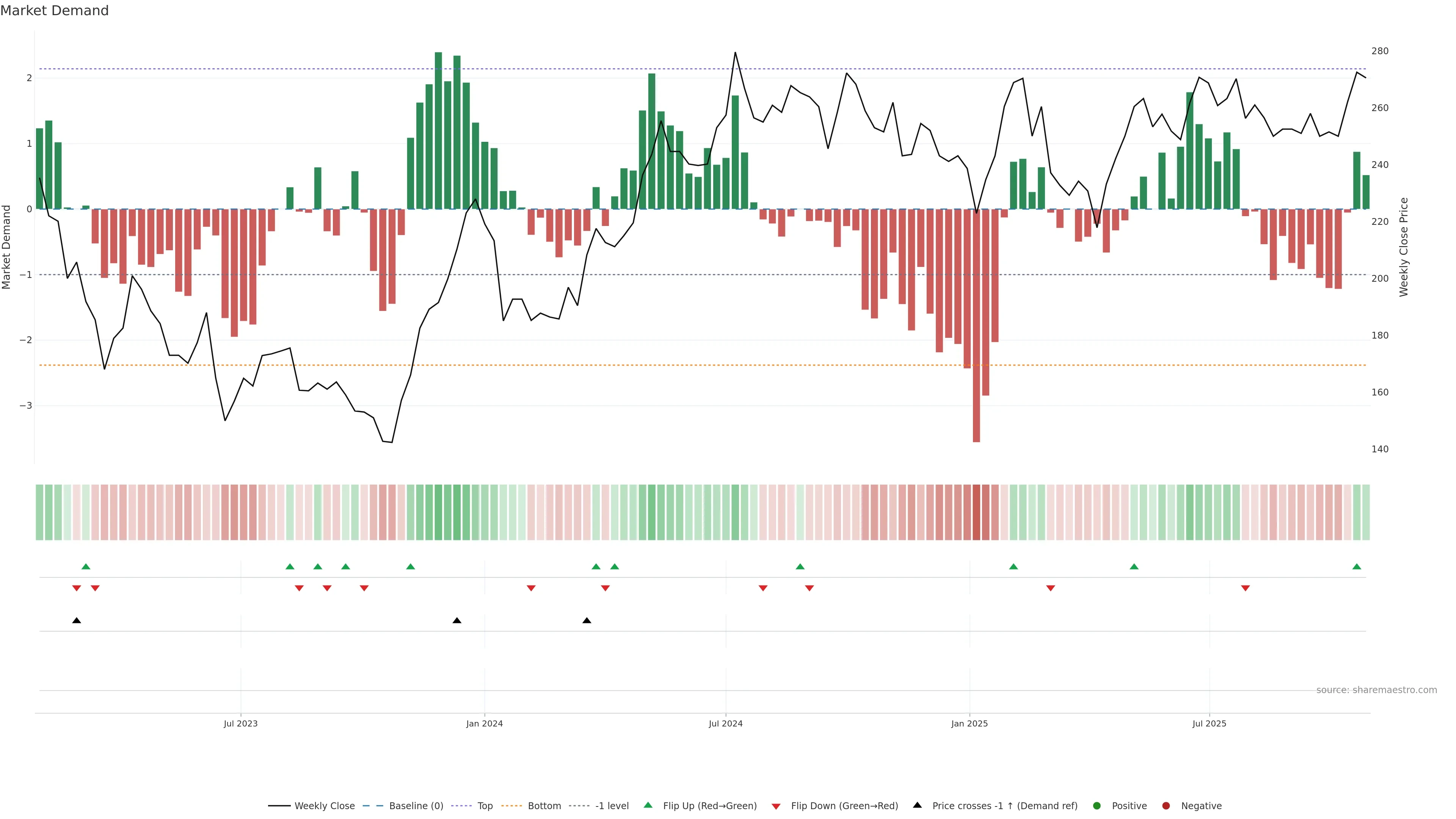
Task: Toggle the -1 level legend entry
Action: click(612, 805)
